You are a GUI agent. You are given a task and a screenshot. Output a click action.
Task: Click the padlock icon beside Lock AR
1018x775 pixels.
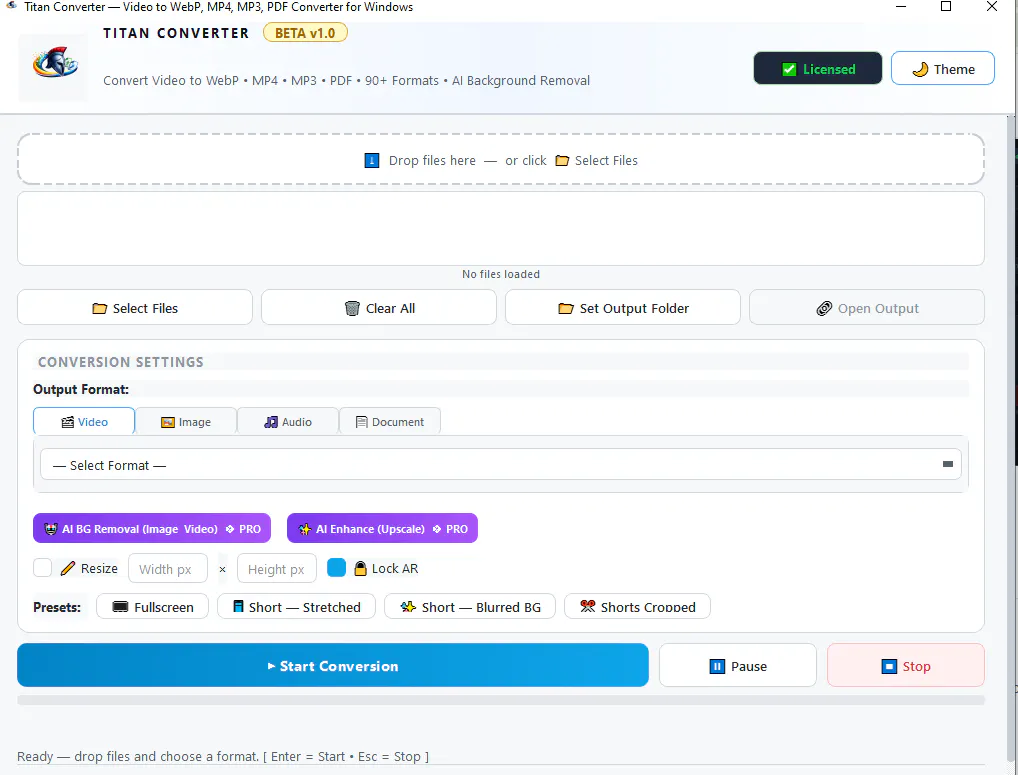[x=360, y=569]
